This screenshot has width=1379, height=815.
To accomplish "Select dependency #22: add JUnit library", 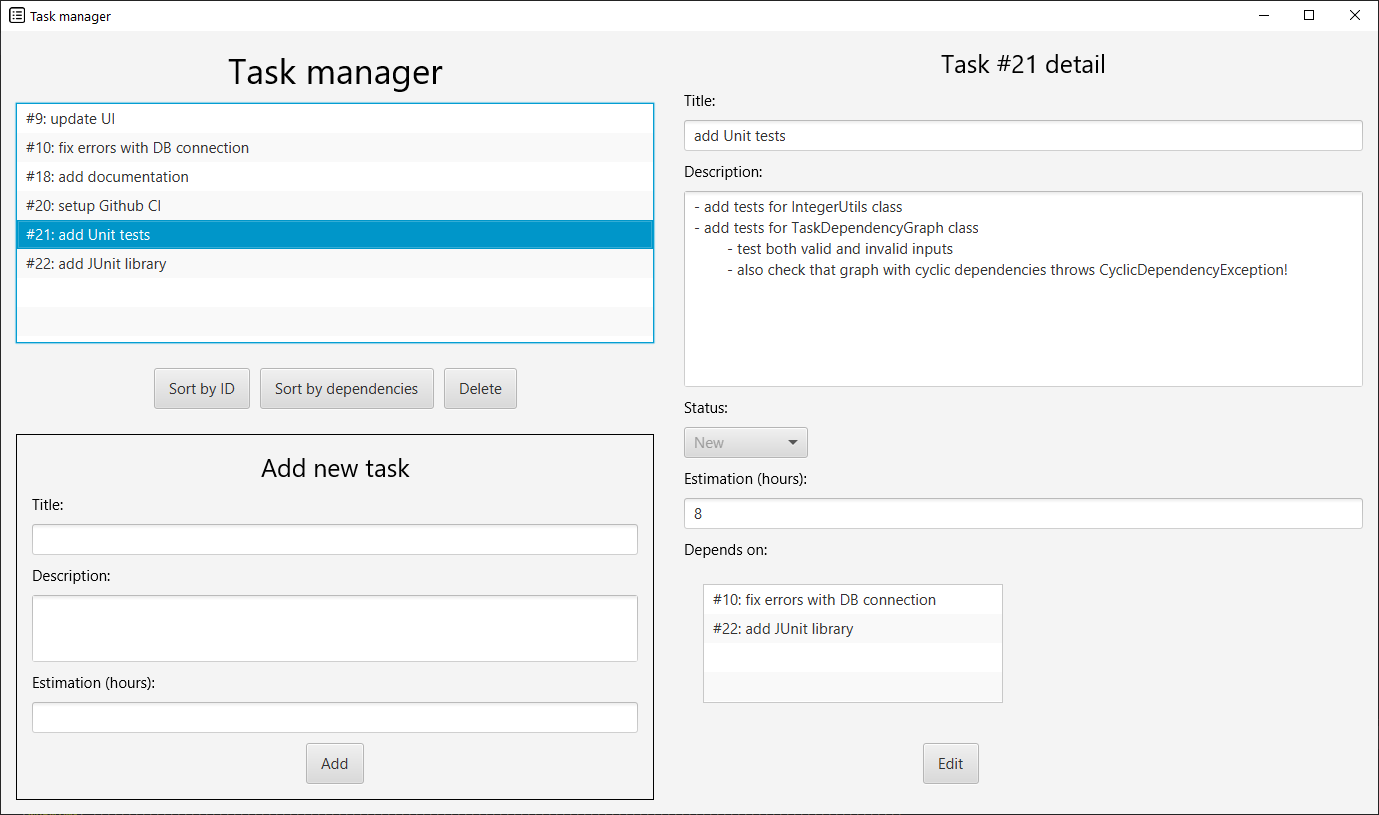I will pyautogui.click(x=853, y=629).
